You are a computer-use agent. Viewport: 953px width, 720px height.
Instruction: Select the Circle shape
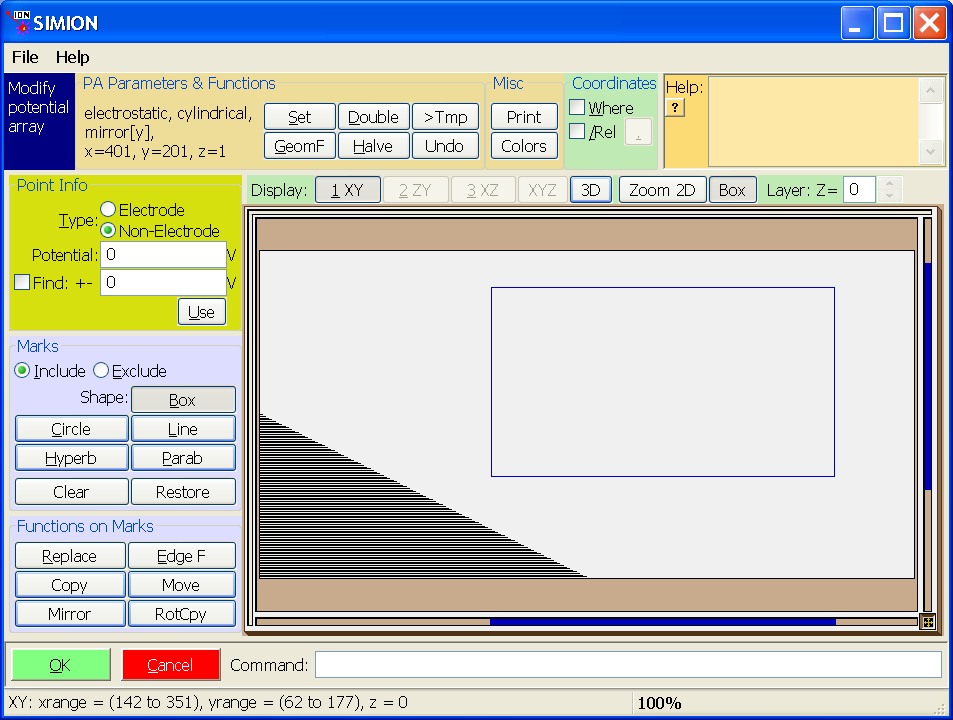click(72, 429)
